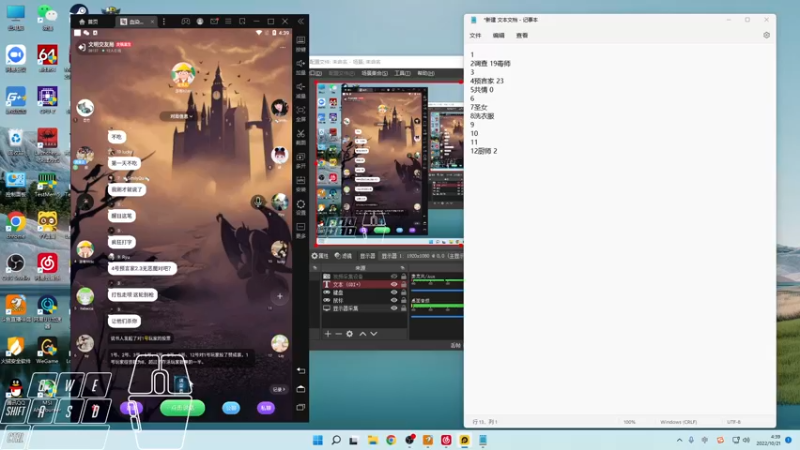Toggle the lock on the 键盘 source

(404, 292)
